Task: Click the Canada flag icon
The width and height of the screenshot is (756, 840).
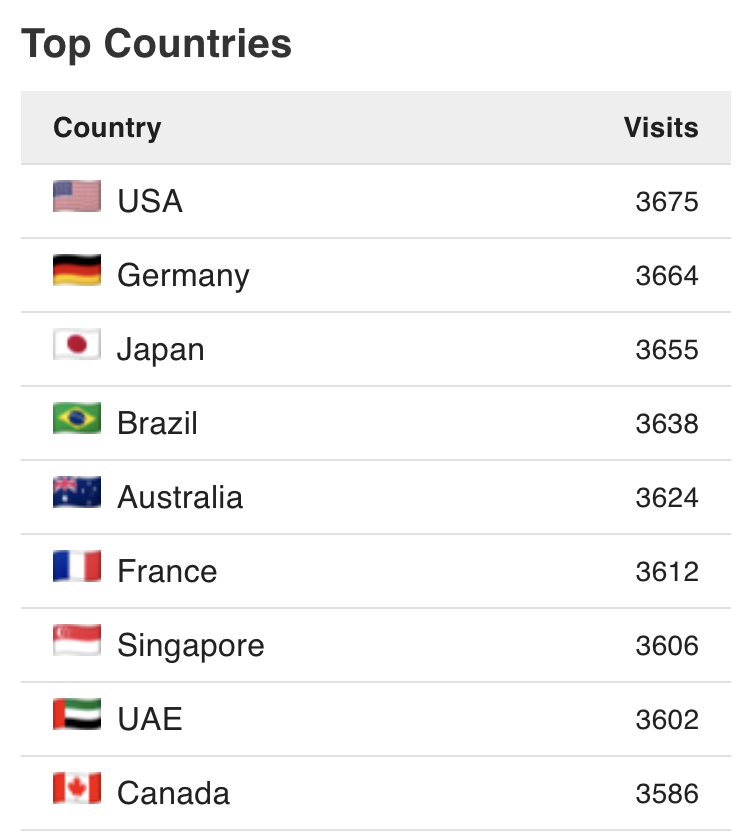Action: click(x=77, y=788)
